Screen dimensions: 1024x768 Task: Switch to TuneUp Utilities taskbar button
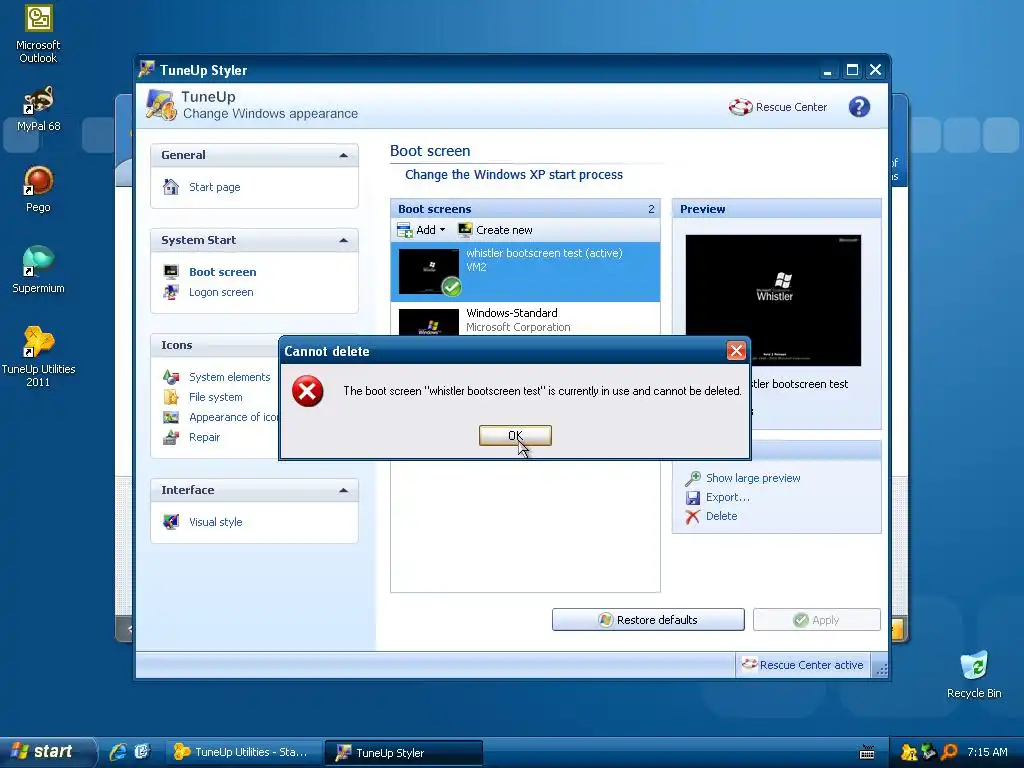pyautogui.click(x=243, y=752)
